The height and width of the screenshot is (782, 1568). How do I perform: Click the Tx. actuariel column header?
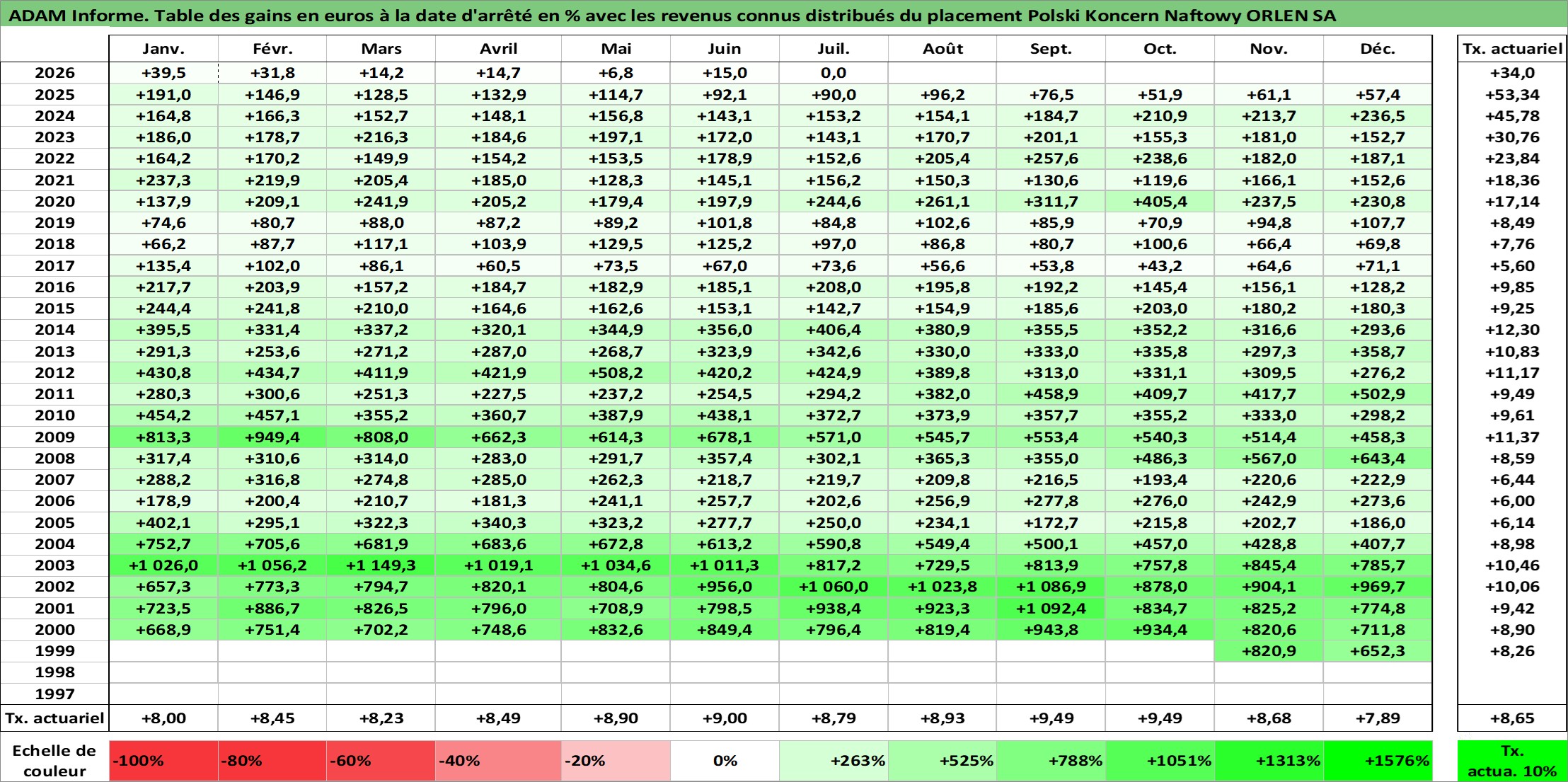tap(1512, 49)
